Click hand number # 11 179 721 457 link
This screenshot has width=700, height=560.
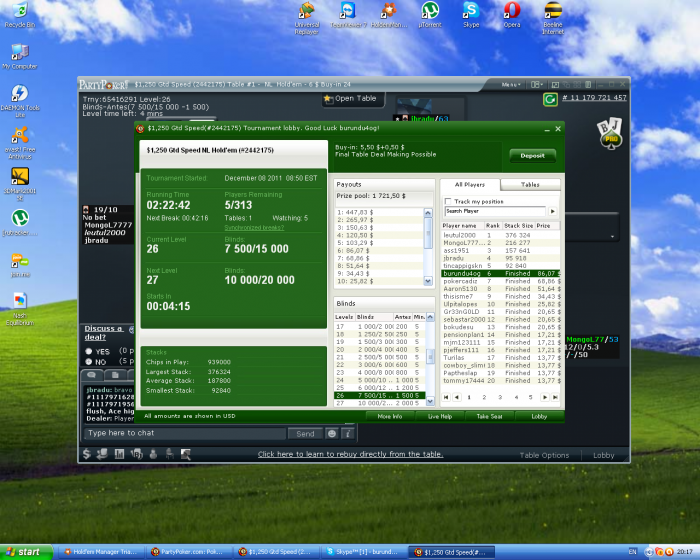594,98
